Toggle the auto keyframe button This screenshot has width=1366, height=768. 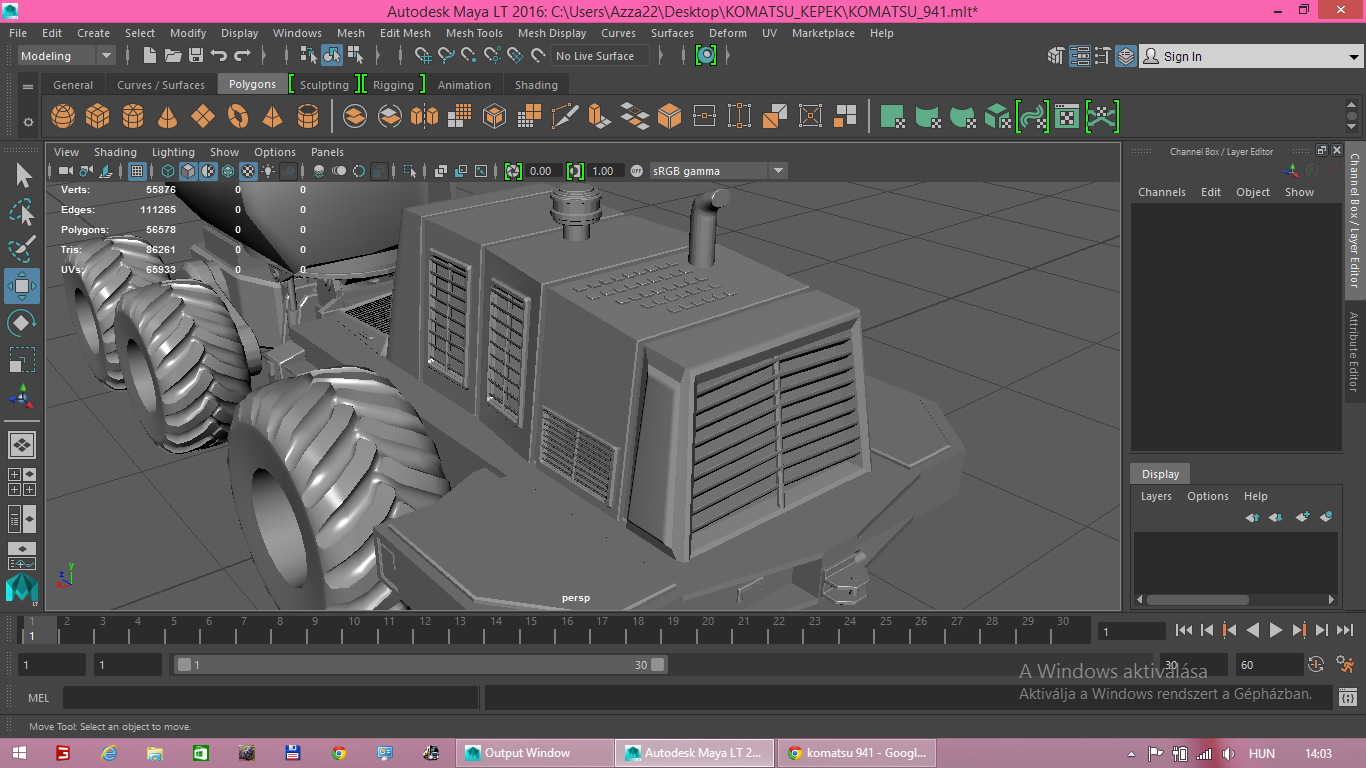coord(1346,664)
